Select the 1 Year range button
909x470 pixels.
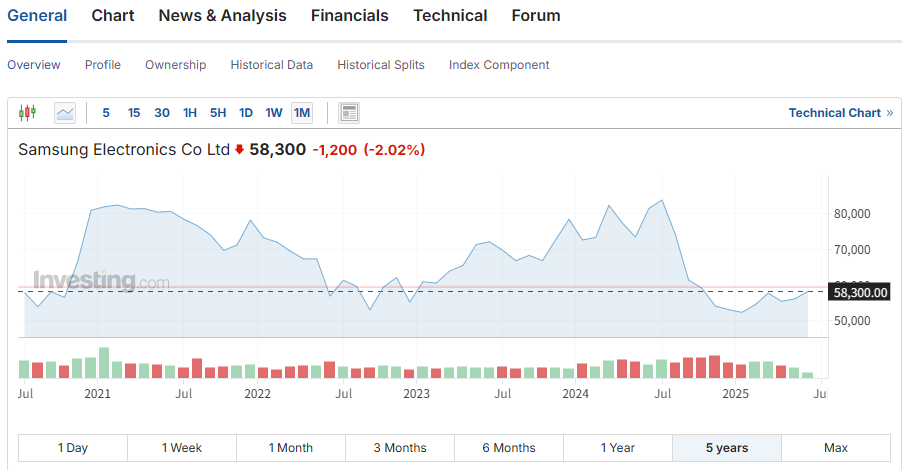[618, 448]
